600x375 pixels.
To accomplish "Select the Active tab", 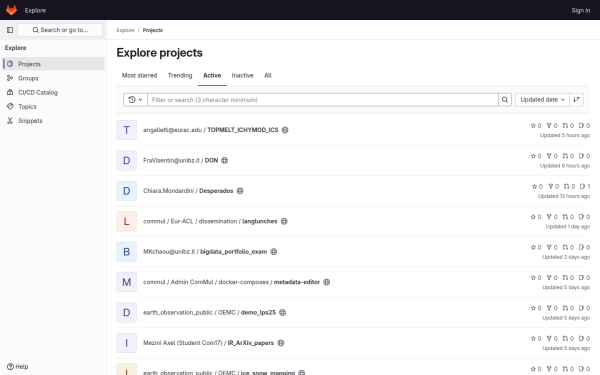I will click(212, 75).
